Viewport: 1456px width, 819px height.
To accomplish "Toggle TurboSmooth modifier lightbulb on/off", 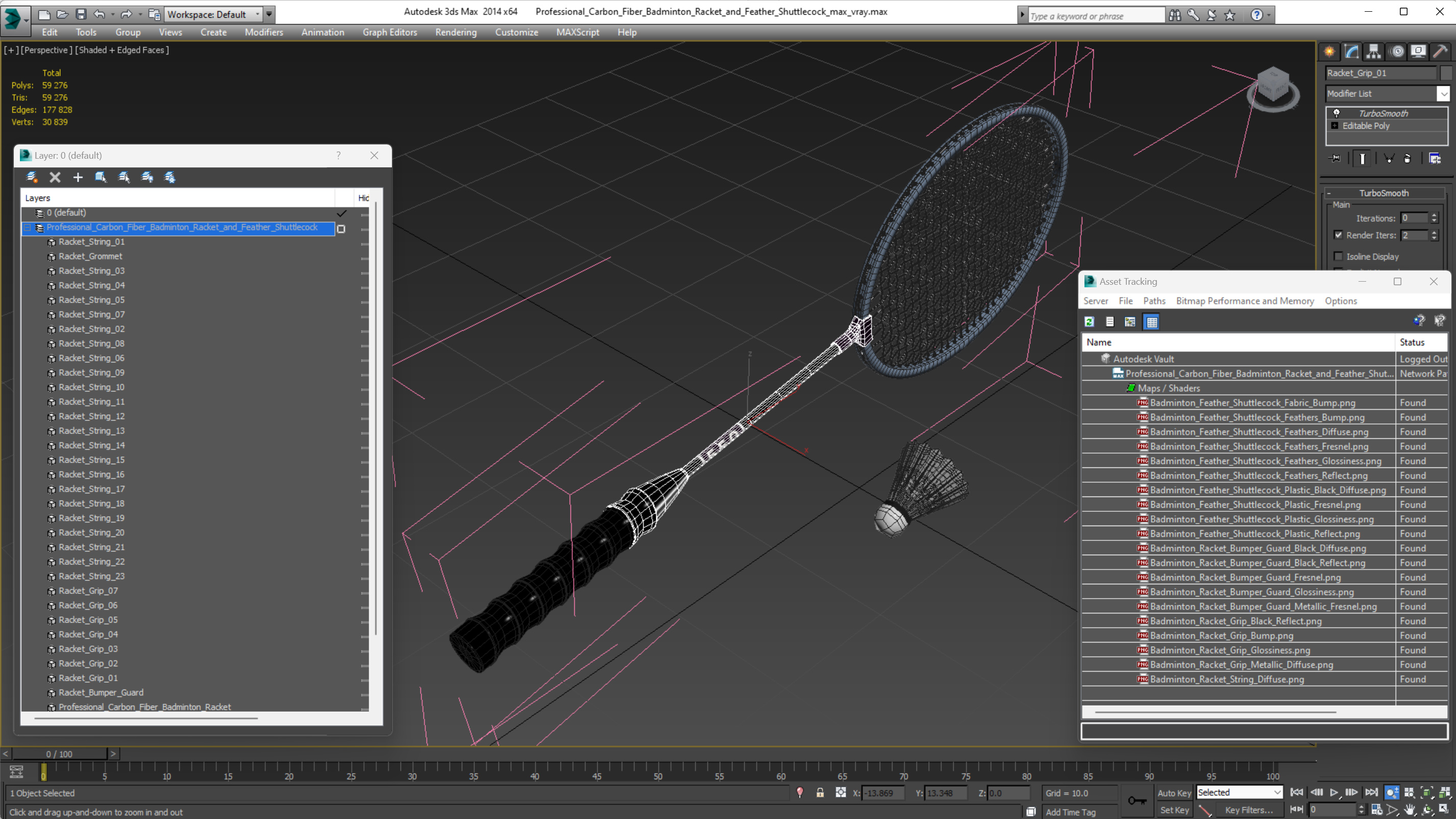I will point(1336,114).
